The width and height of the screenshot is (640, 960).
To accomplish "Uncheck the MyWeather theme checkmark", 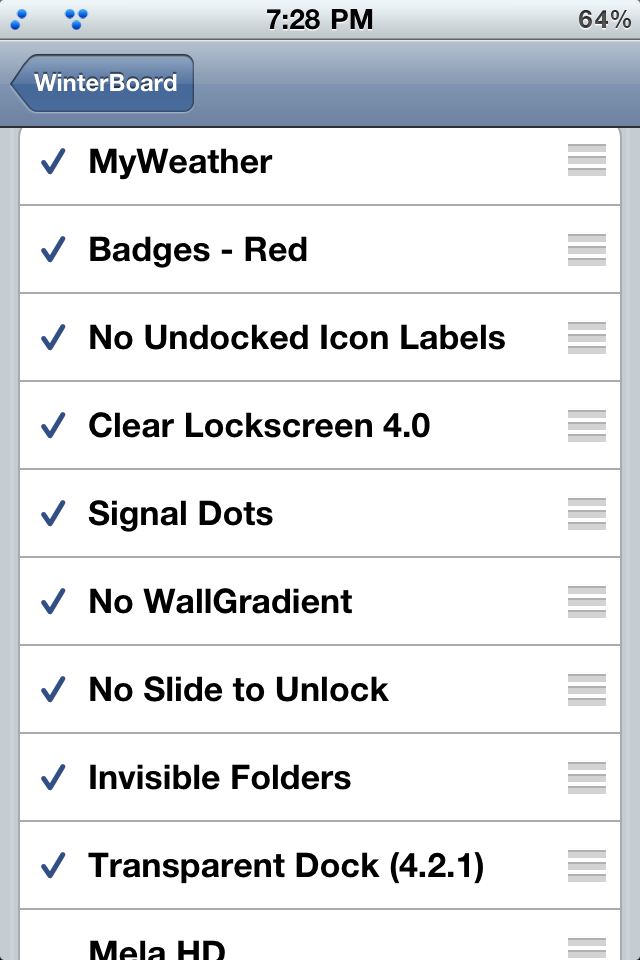I will (x=53, y=162).
